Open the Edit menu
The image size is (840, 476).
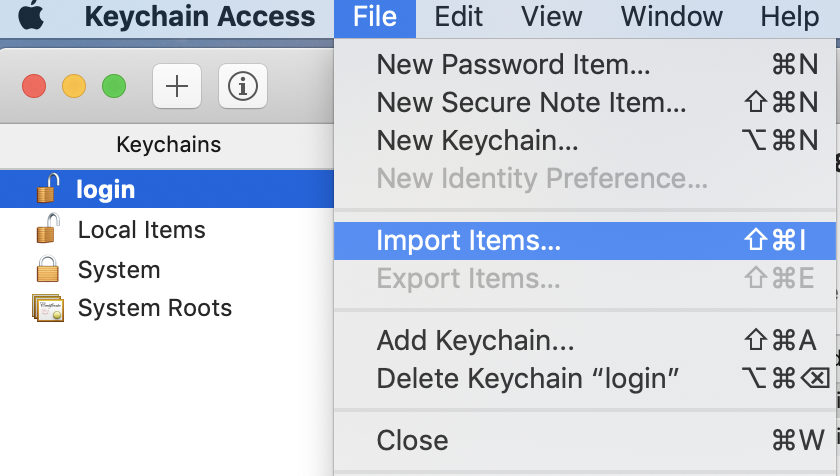tap(458, 17)
